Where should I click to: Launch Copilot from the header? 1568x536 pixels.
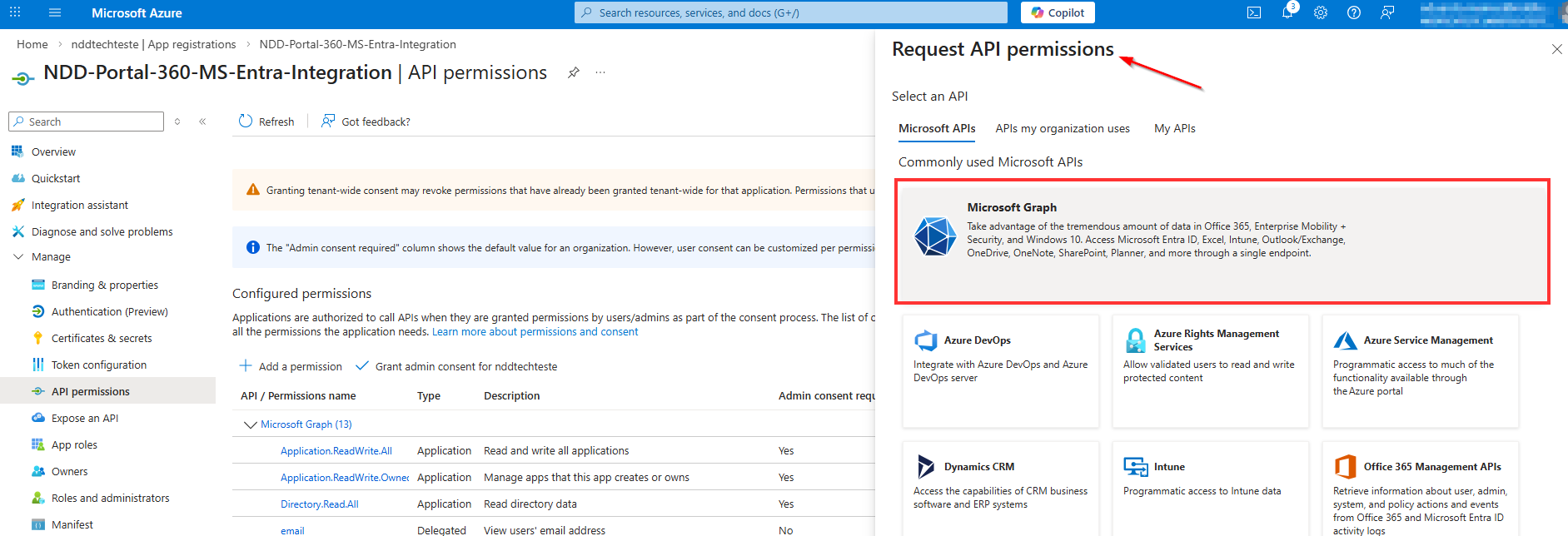1058,12
